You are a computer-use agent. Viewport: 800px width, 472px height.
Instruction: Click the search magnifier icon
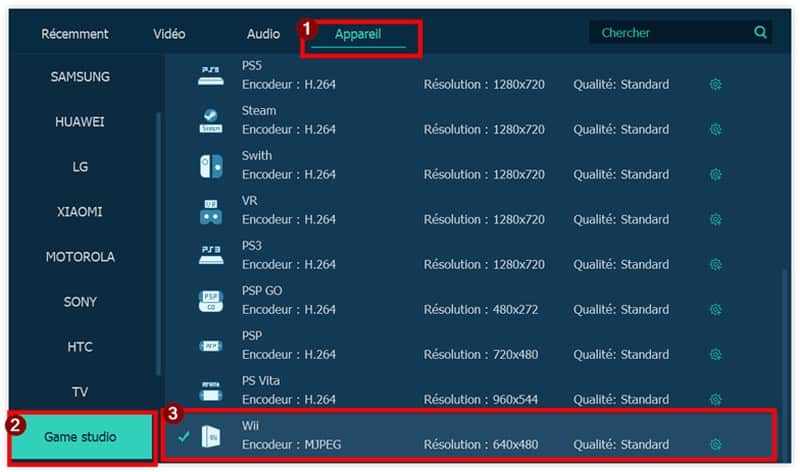(761, 33)
